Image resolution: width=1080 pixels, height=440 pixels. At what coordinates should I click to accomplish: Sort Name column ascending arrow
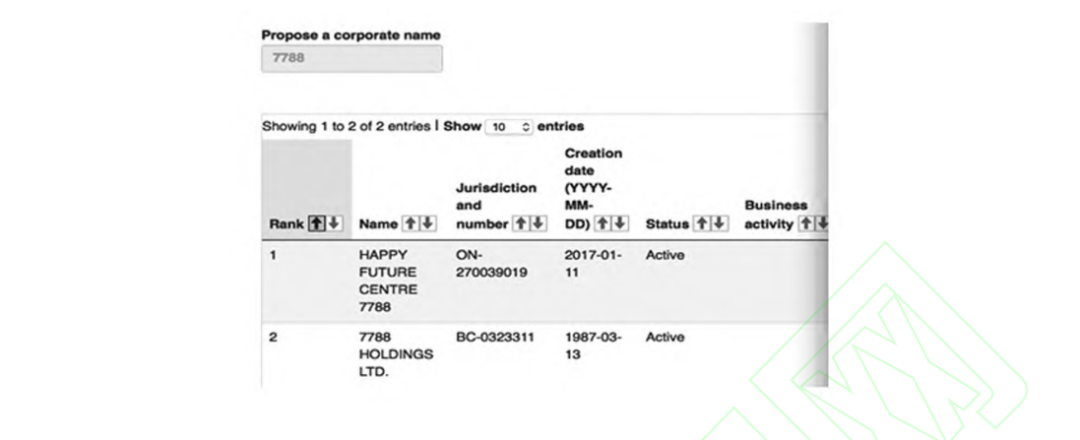(411, 224)
